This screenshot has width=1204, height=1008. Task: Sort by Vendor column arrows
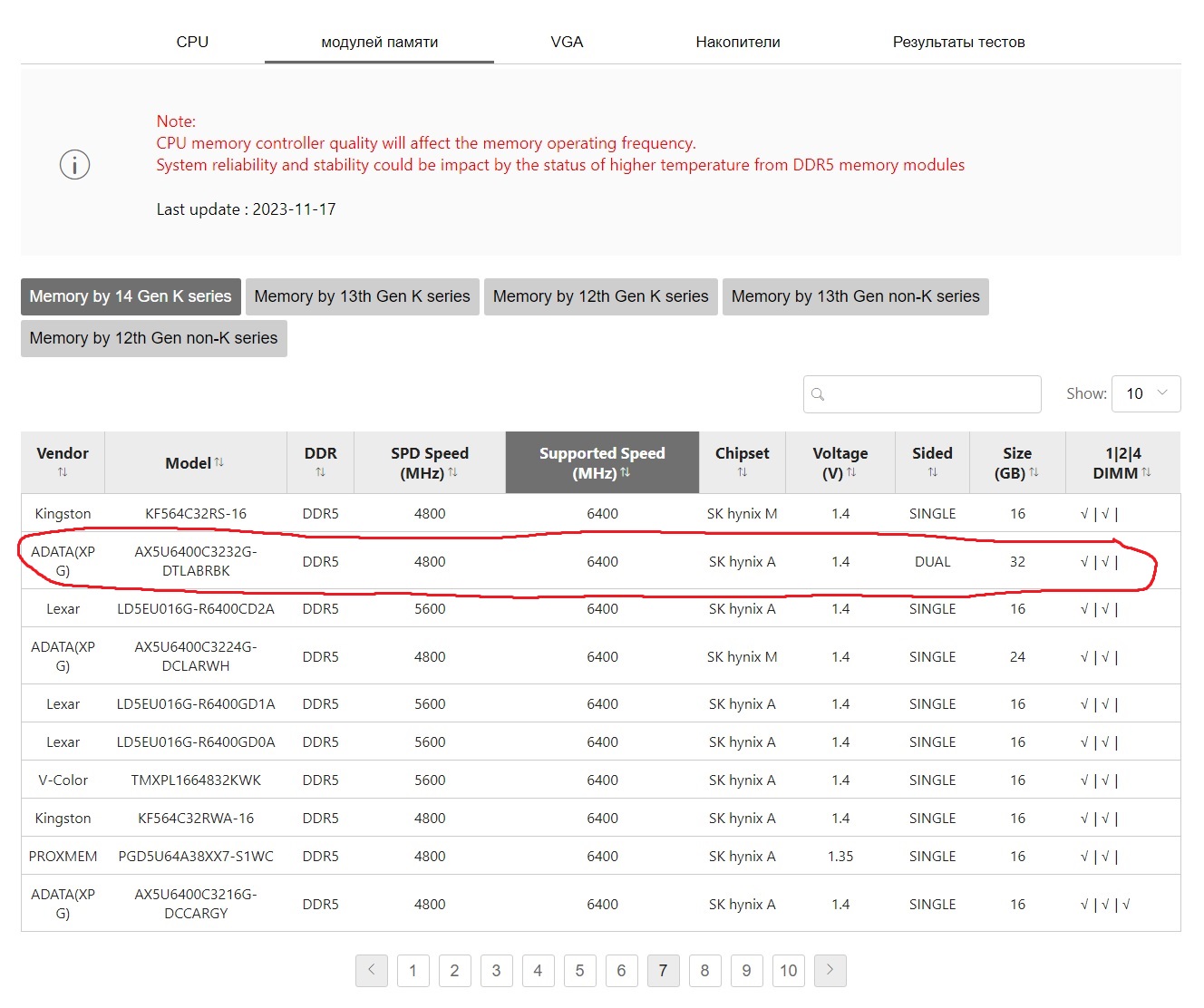[63, 472]
